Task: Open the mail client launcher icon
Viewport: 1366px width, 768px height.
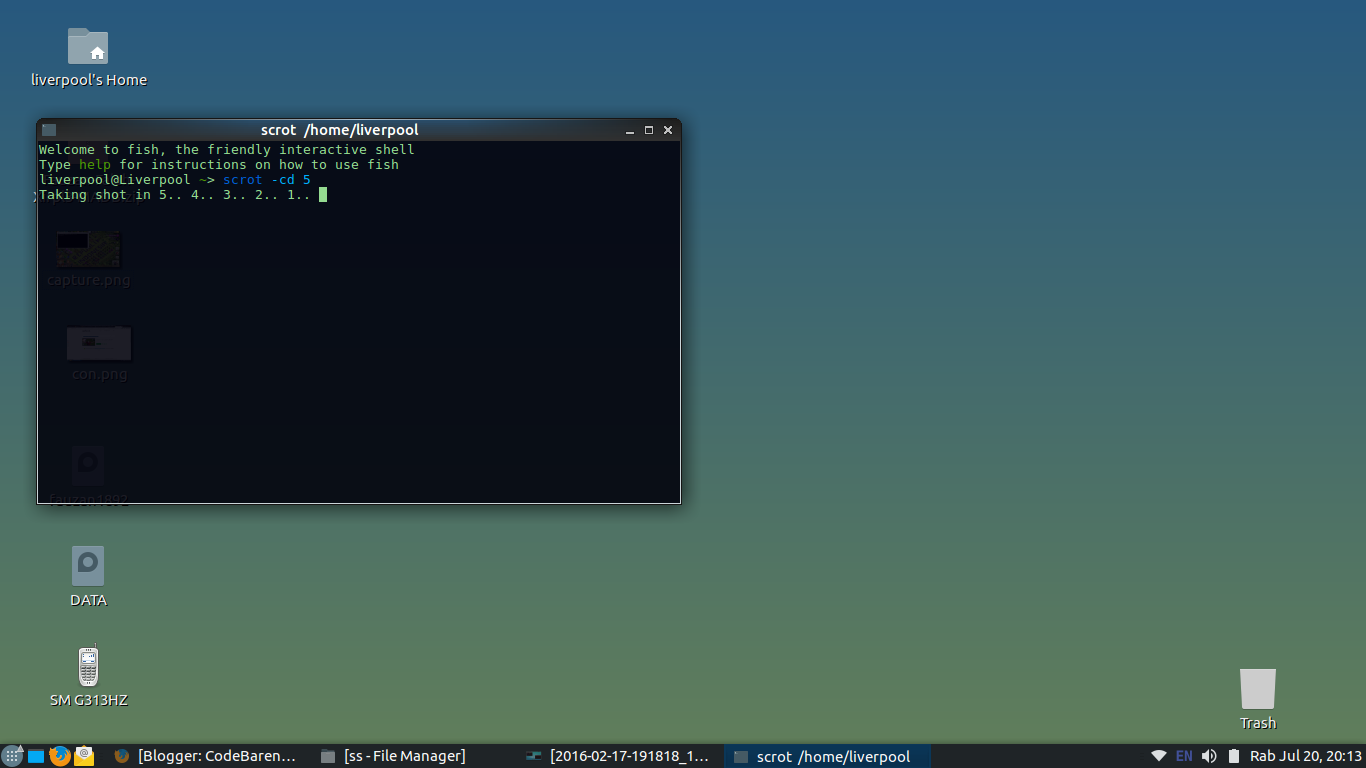Action: [84, 756]
